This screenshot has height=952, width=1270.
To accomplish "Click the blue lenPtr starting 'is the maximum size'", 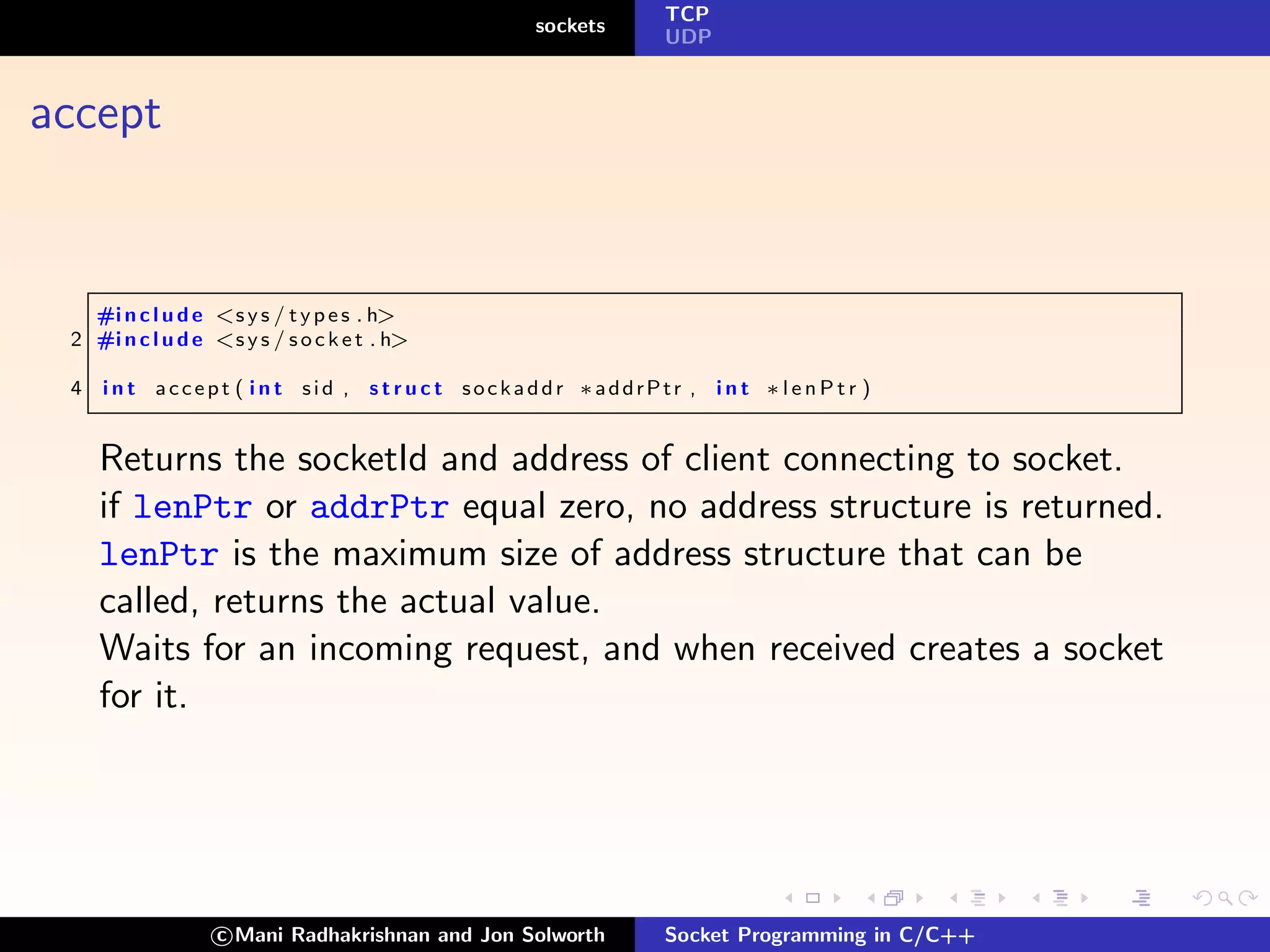I will (159, 554).
